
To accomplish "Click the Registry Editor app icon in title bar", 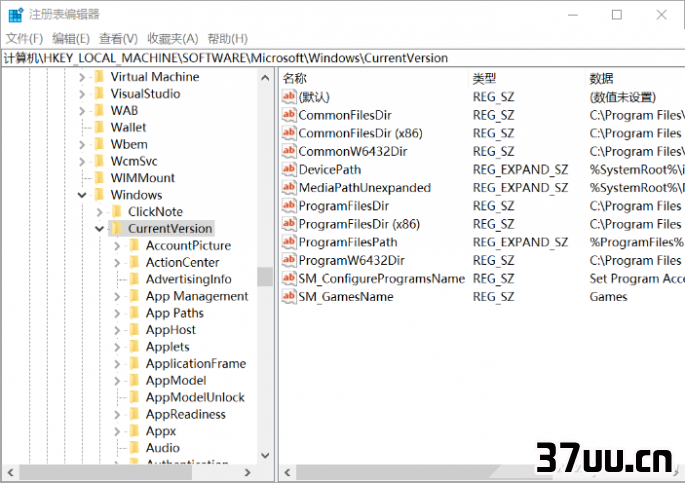I will 15,15.
